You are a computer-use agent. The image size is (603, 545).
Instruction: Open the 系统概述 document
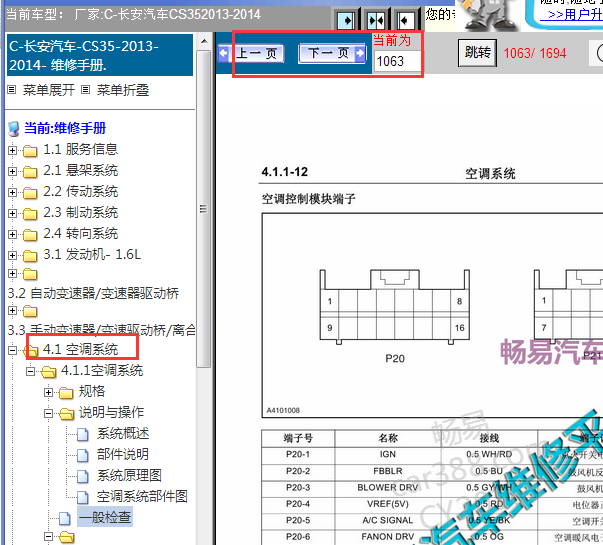click(x=123, y=433)
